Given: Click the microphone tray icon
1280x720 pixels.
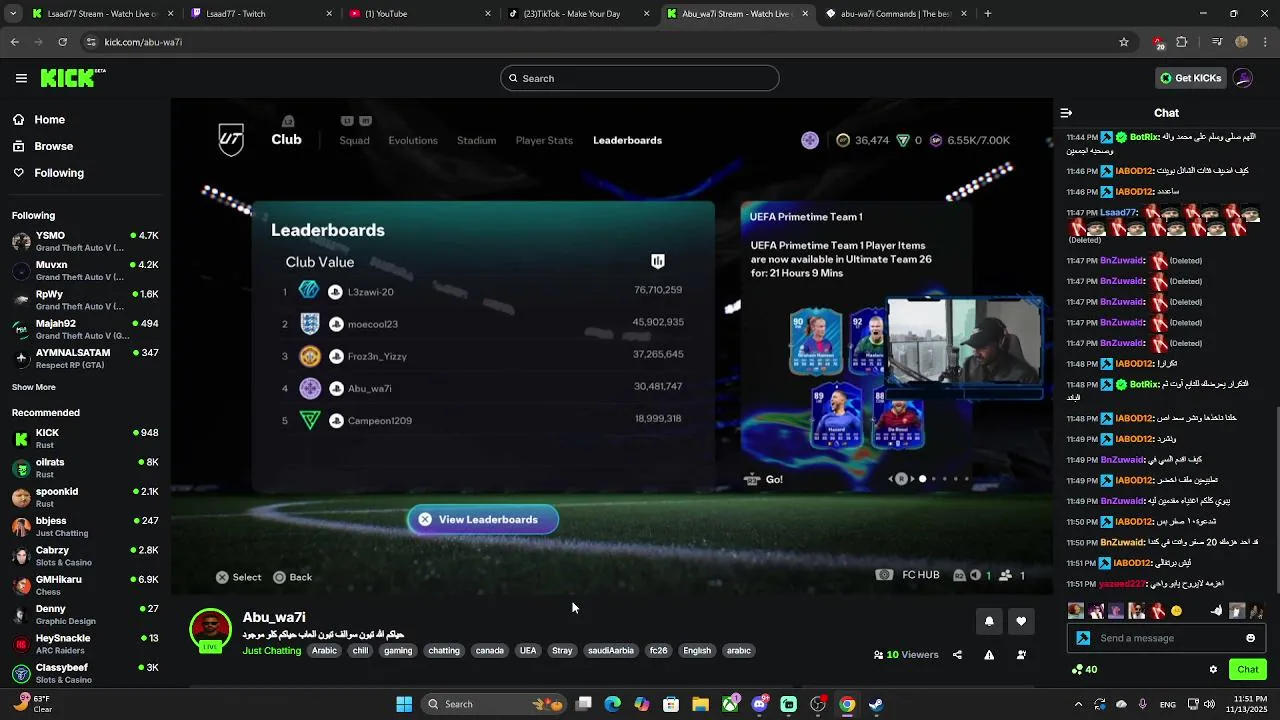Looking at the screenshot, I should tap(1142, 704).
